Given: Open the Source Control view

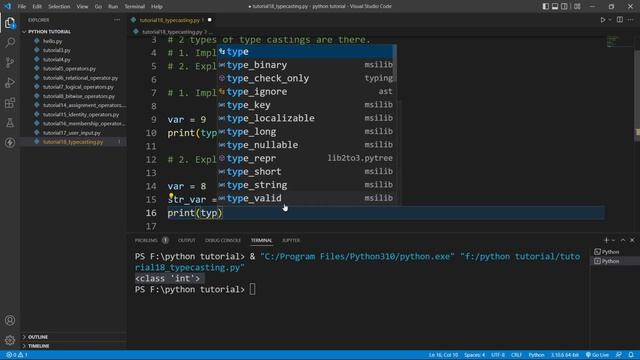Looking at the screenshot, I should click(10, 62).
